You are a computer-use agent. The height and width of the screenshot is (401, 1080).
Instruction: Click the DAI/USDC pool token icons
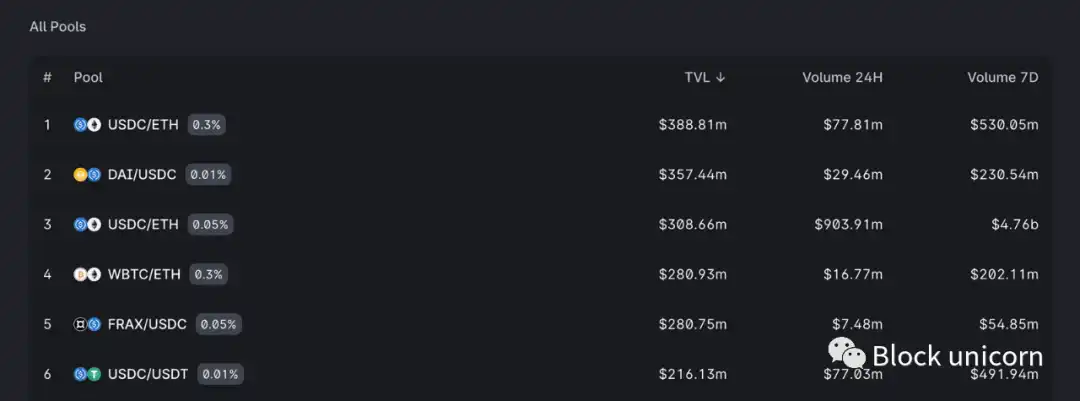tap(87, 174)
